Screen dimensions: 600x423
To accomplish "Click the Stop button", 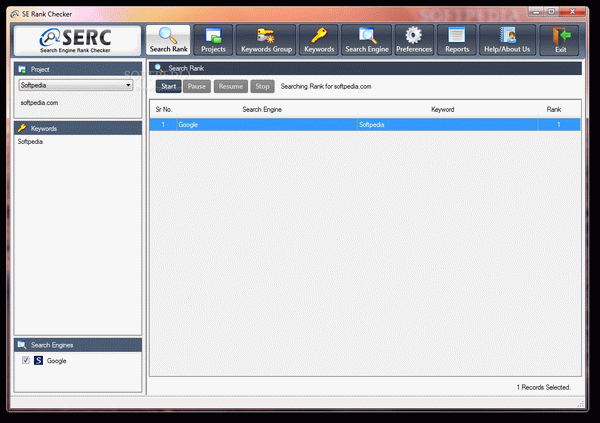I will [262, 87].
